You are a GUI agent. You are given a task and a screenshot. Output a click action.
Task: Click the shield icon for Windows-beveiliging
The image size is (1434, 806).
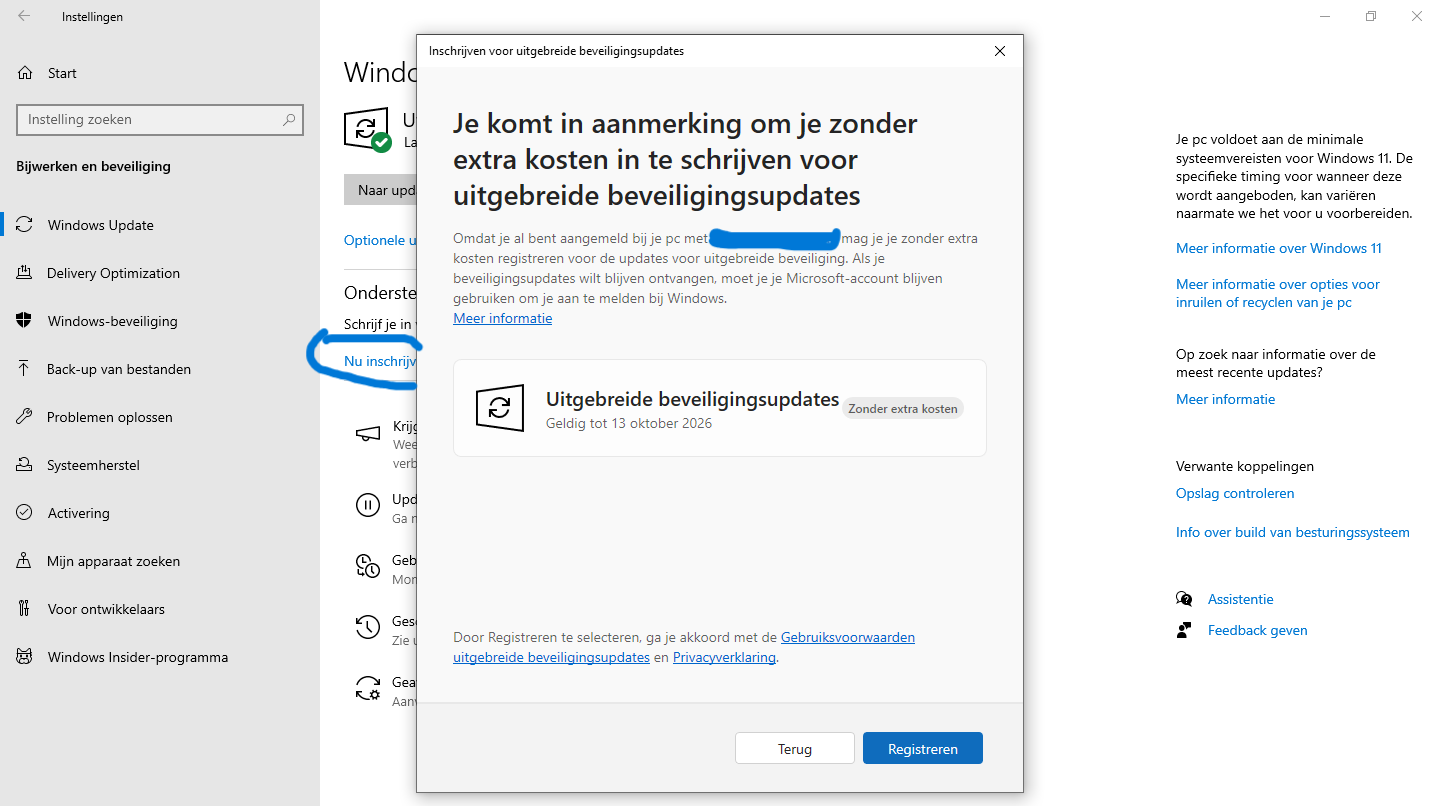(x=25, y=321)
